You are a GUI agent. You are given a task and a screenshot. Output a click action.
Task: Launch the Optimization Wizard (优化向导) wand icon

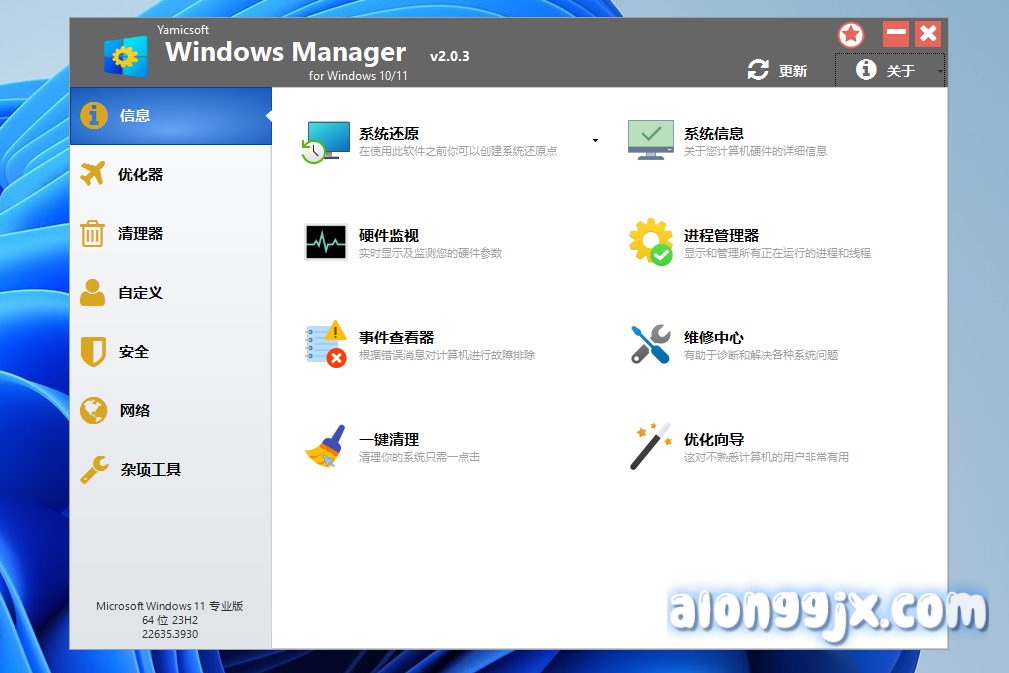coord(650,447)
